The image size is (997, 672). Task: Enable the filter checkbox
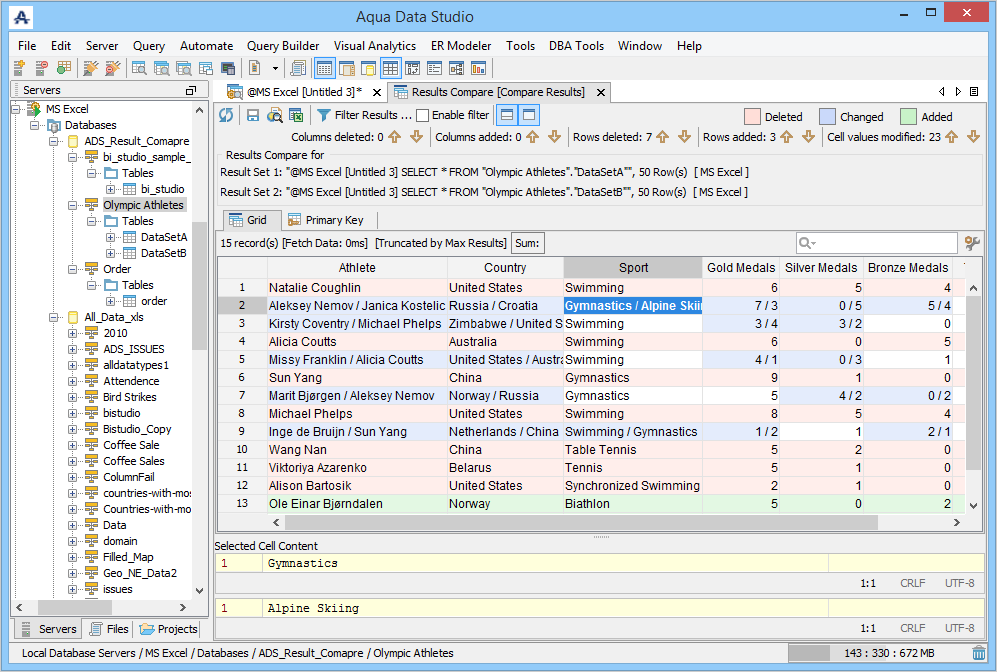click(423, 115)
